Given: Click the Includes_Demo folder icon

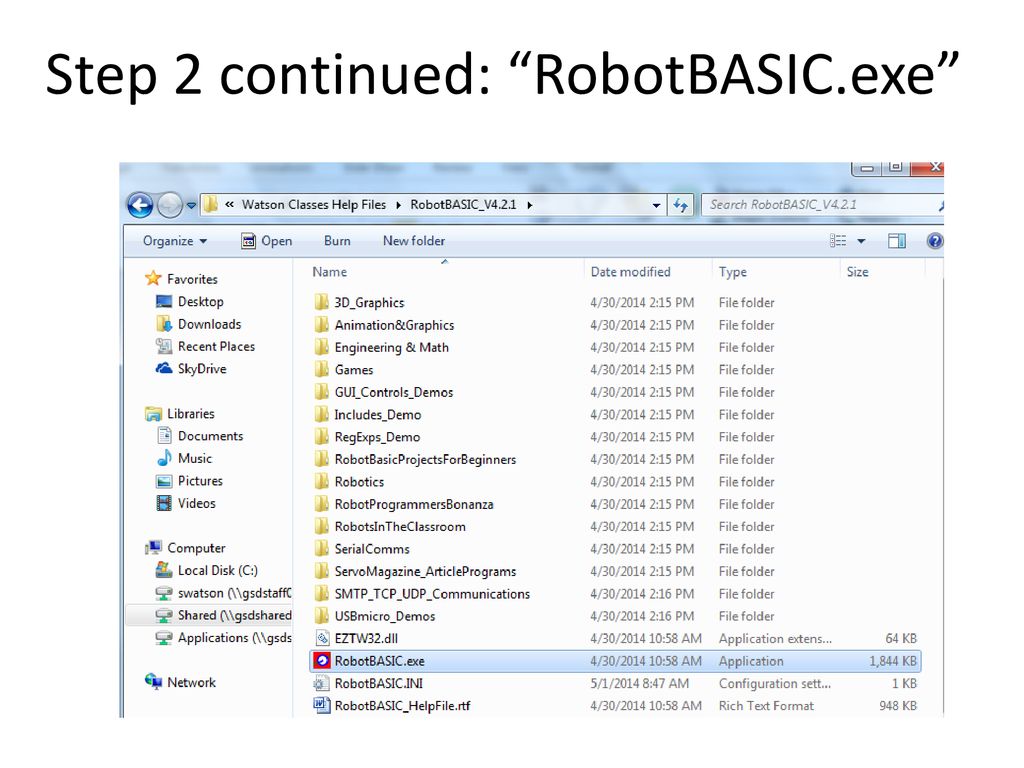Looking at the screenshot, I should [321, 414].
